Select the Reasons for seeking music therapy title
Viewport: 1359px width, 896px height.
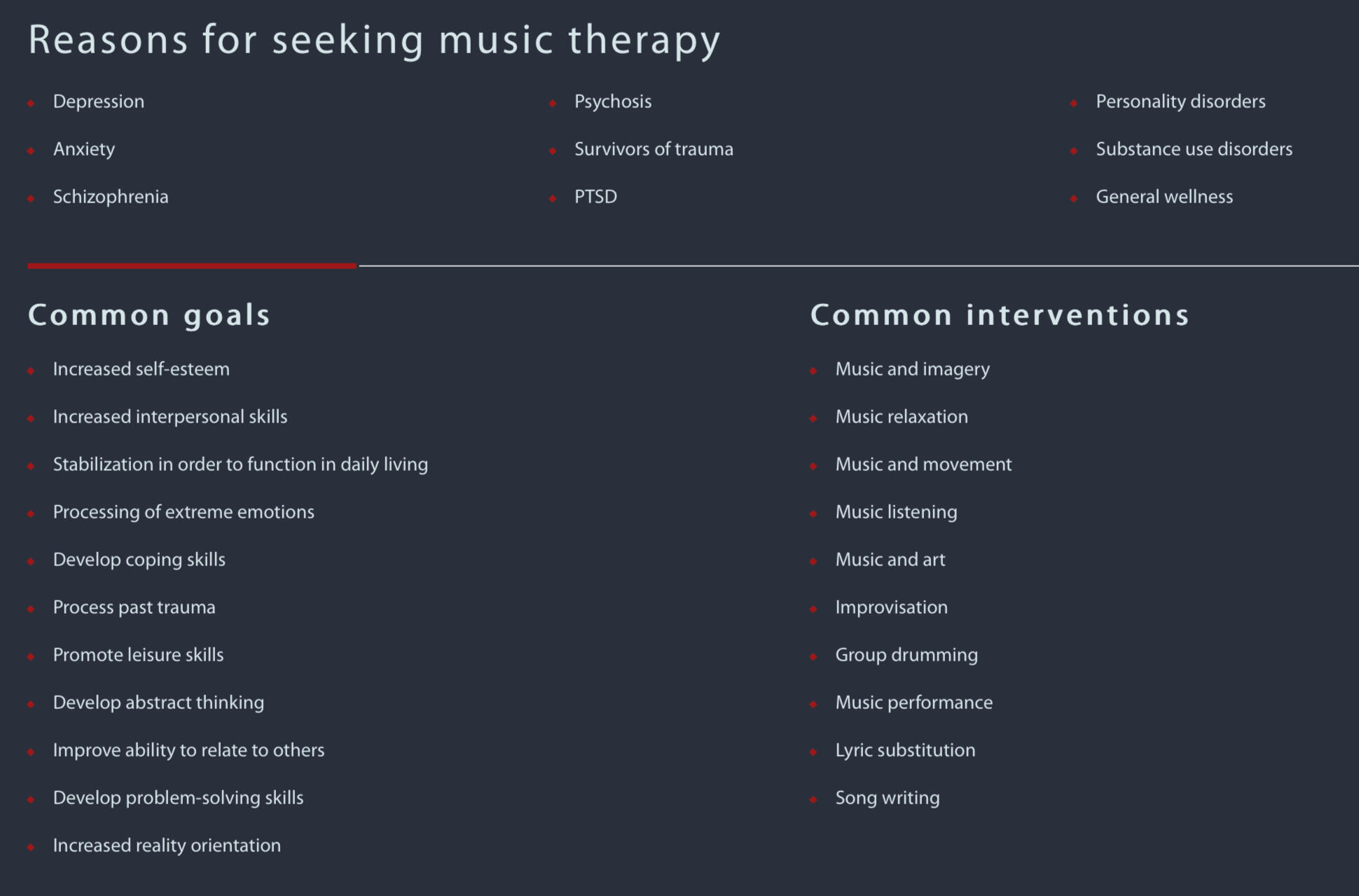(x=374, y=39)
